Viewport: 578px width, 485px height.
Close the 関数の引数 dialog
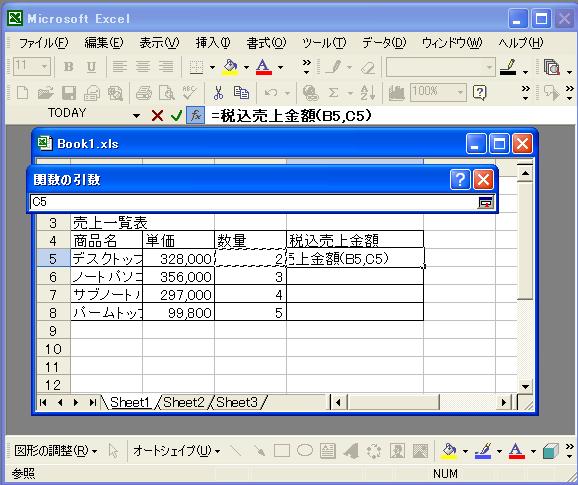(x=483, y=180)
